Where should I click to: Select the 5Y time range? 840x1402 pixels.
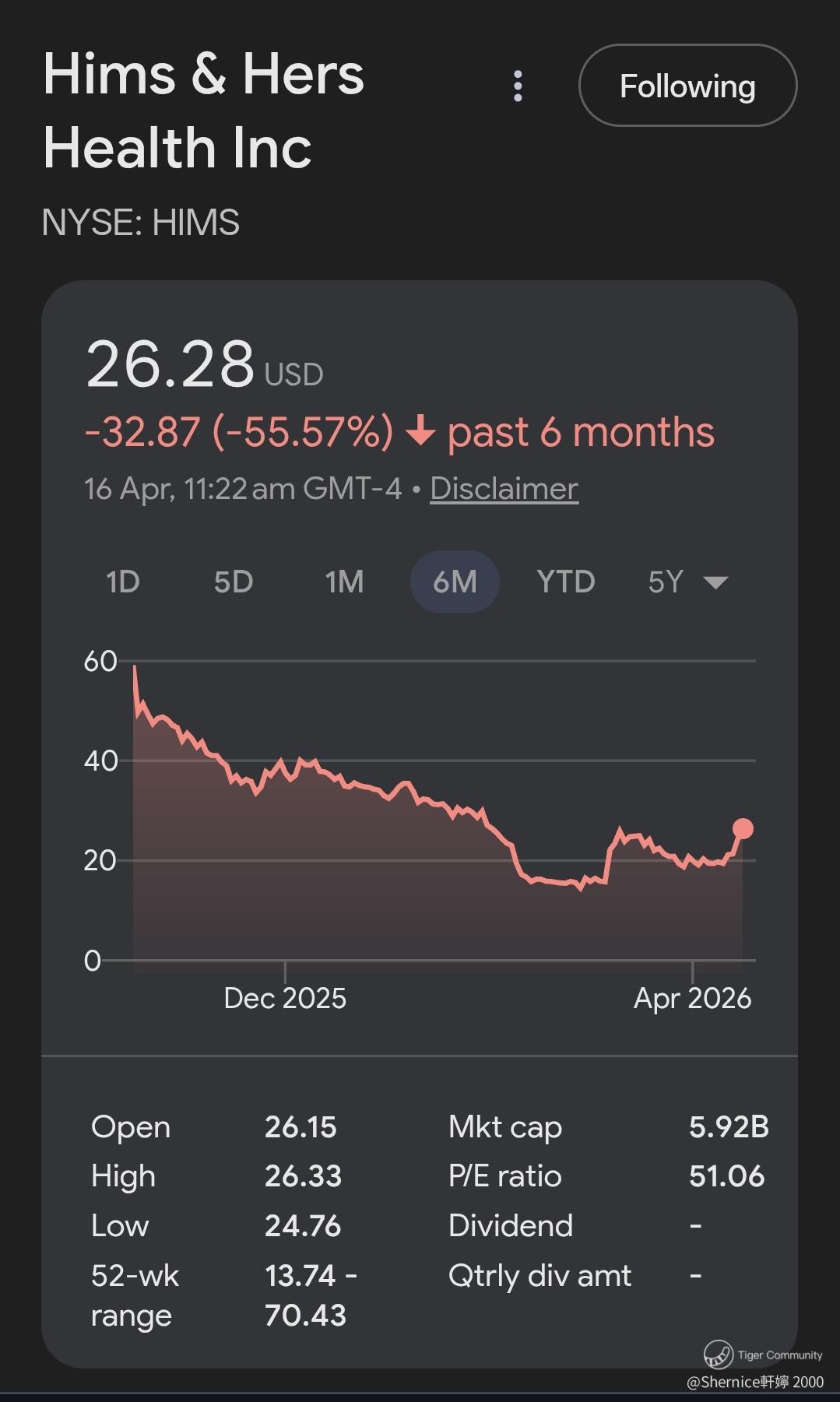click(x=666, y=582)
